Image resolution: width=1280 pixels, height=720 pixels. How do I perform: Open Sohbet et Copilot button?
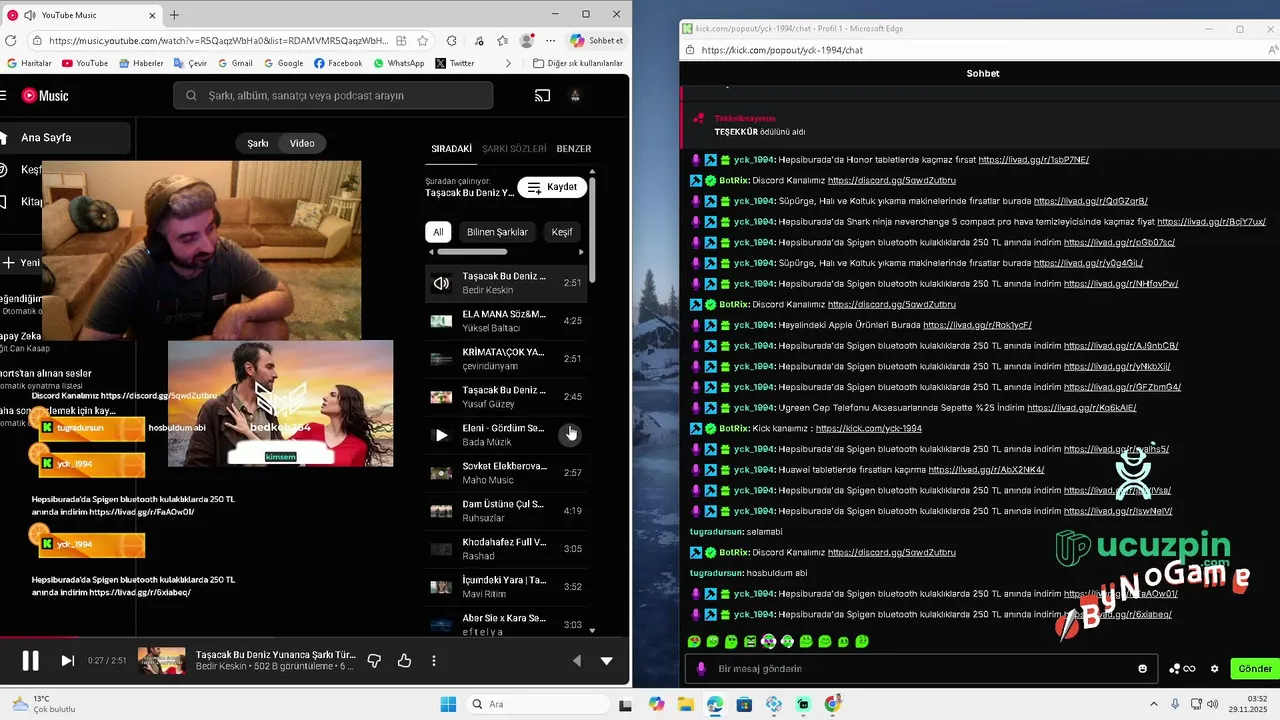(597, 41)
